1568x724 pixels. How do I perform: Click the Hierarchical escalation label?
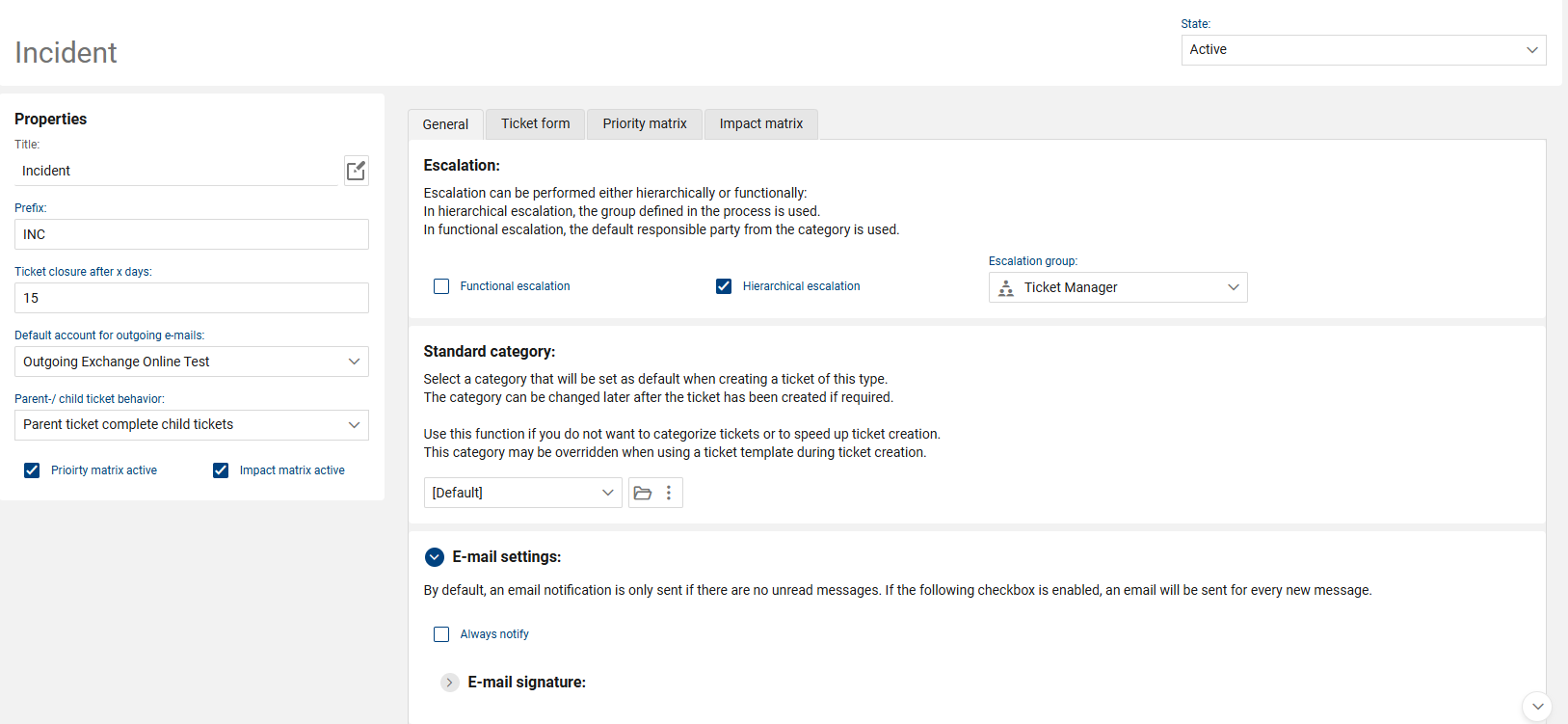click(802, 286)
